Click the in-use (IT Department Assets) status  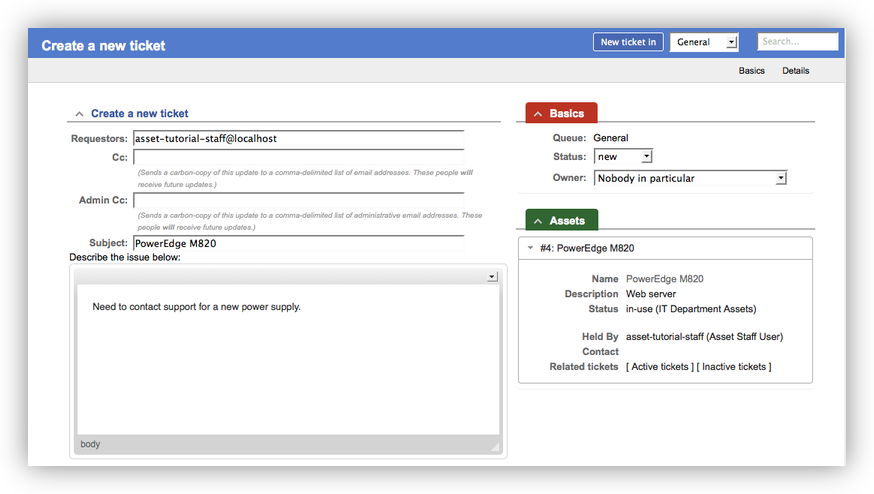tap(691, 309)
